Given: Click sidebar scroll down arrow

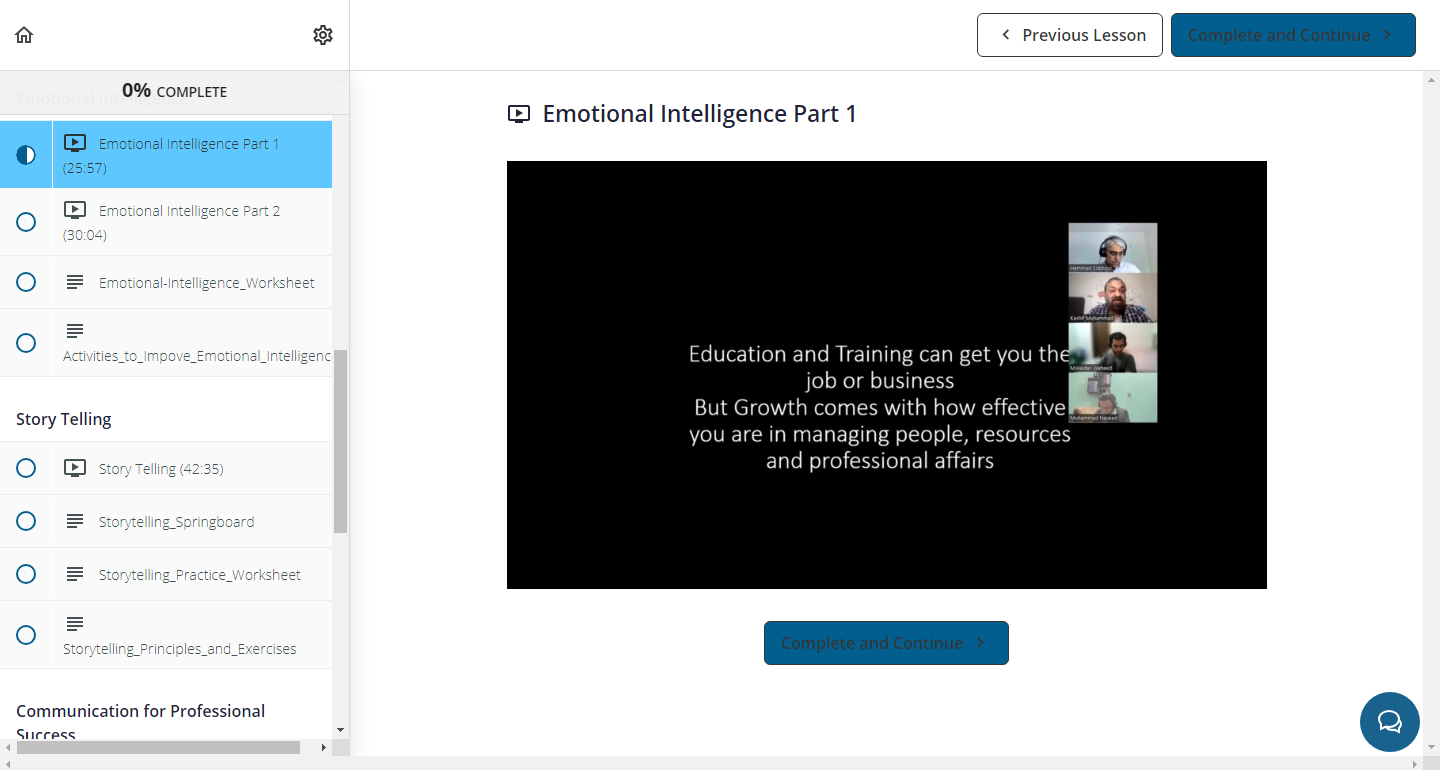Looking at the screenshot, I should pyautogui.click(x=341, y=730).
